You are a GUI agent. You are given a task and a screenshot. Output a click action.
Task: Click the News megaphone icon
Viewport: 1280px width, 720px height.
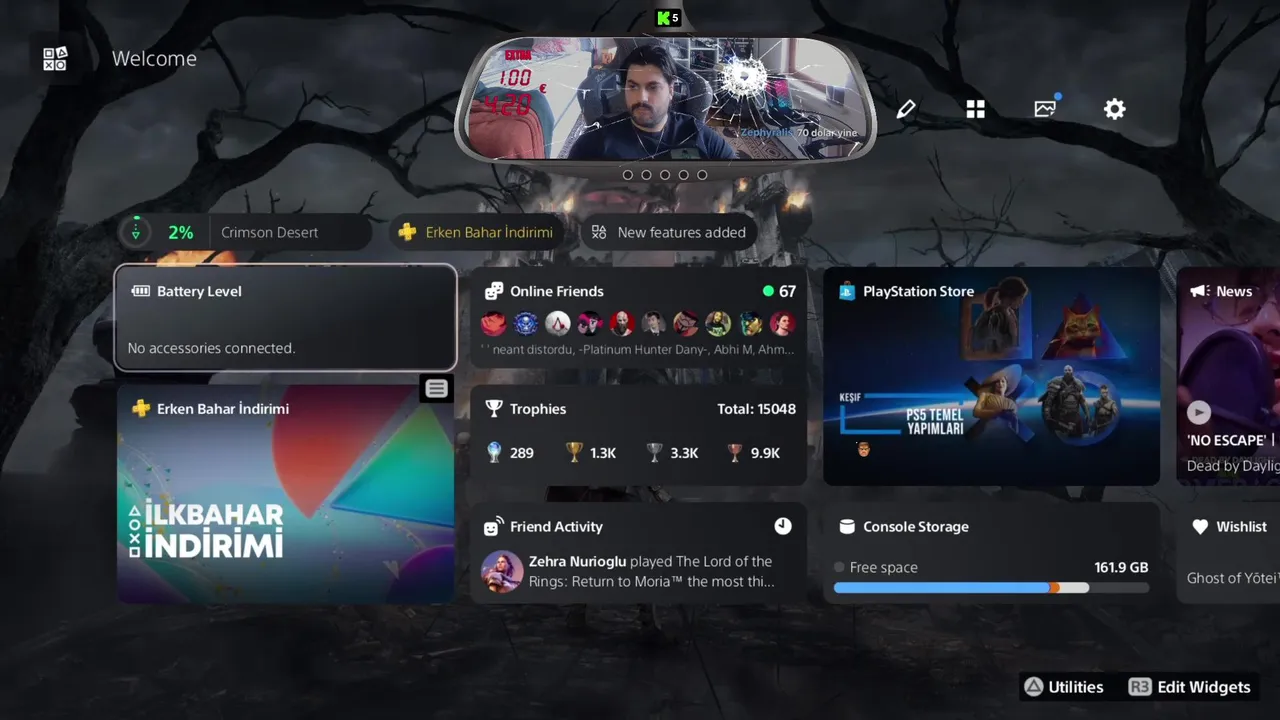tap(1199, 291)
